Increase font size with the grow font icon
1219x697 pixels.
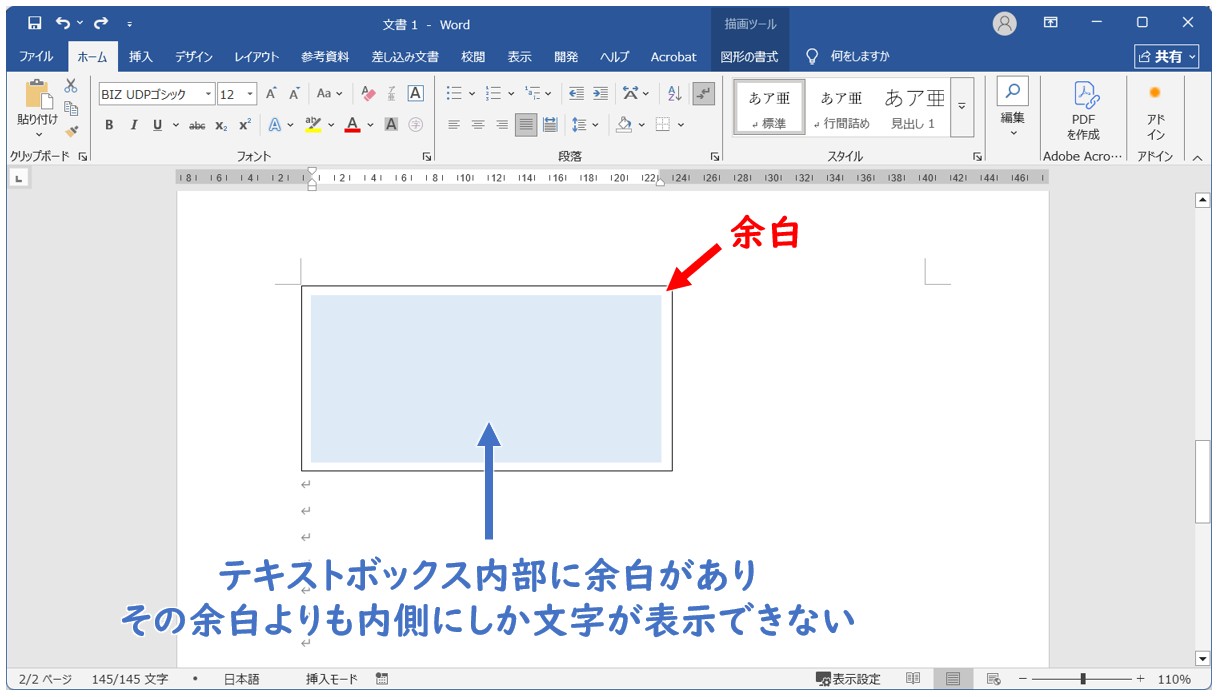271,94
